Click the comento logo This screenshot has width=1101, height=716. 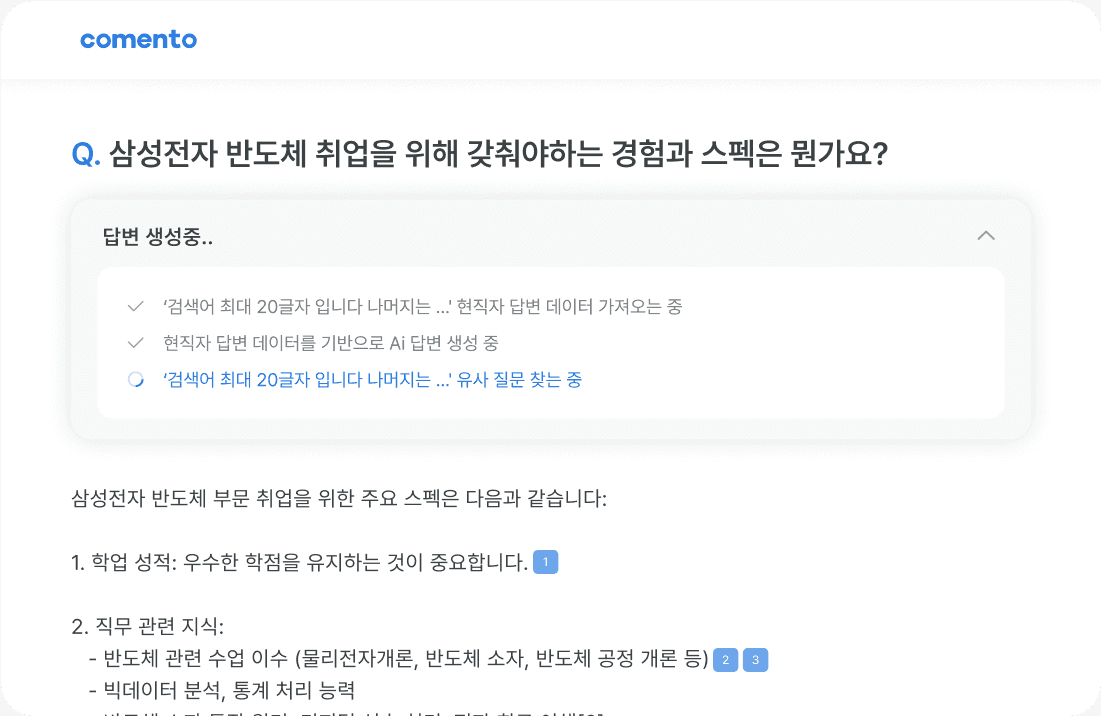(138, 40)
